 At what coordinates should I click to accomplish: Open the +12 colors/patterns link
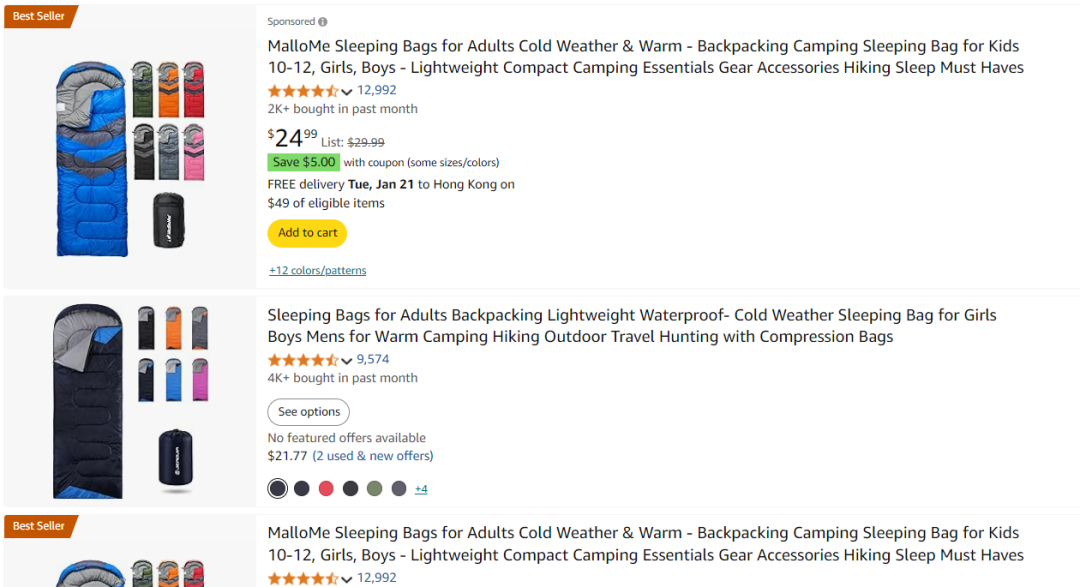pyautogui.click(x=318, y=270)
